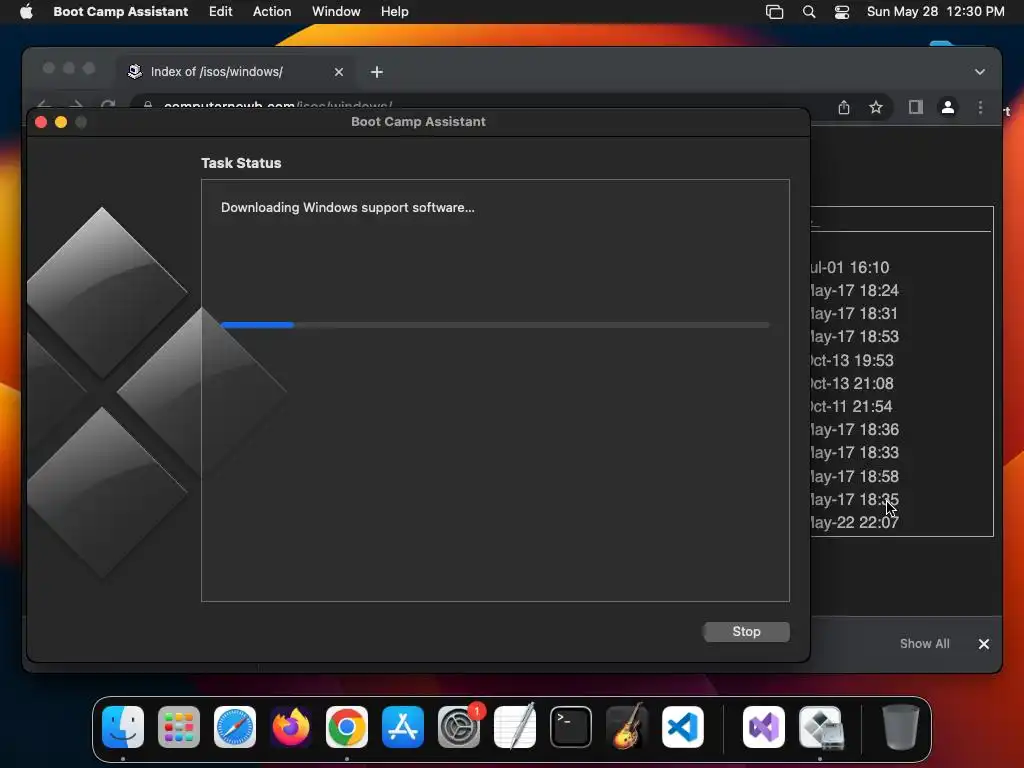Image resolution: width=1024 pixels, height=768 pixels.
Task: Click Show All in downloads bar
Action: 924,643
